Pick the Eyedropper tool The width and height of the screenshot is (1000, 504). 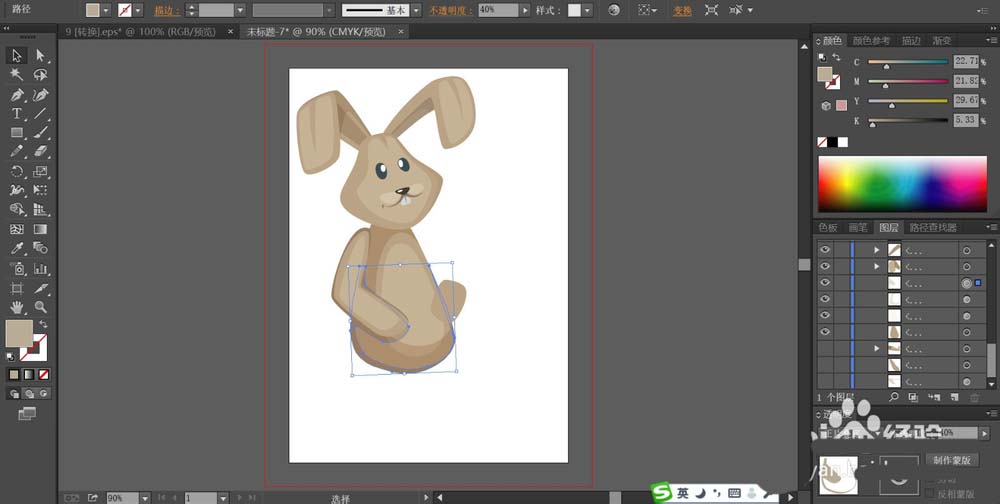click(x=17, y=248)
